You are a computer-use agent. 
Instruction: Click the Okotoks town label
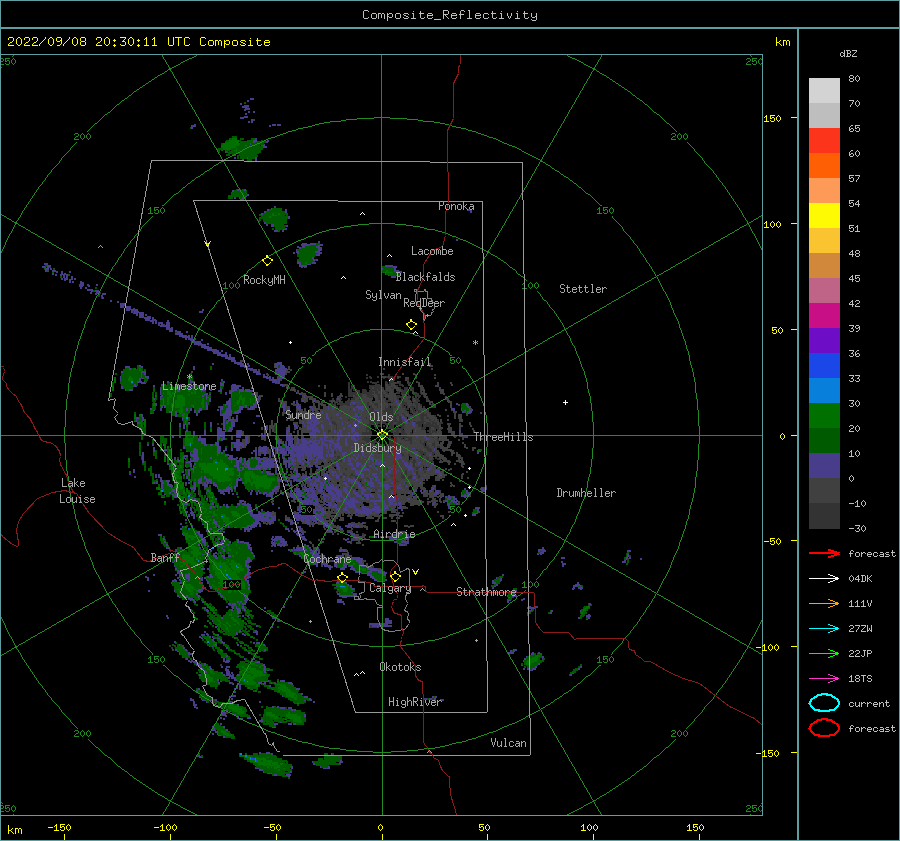click(400, 667)
